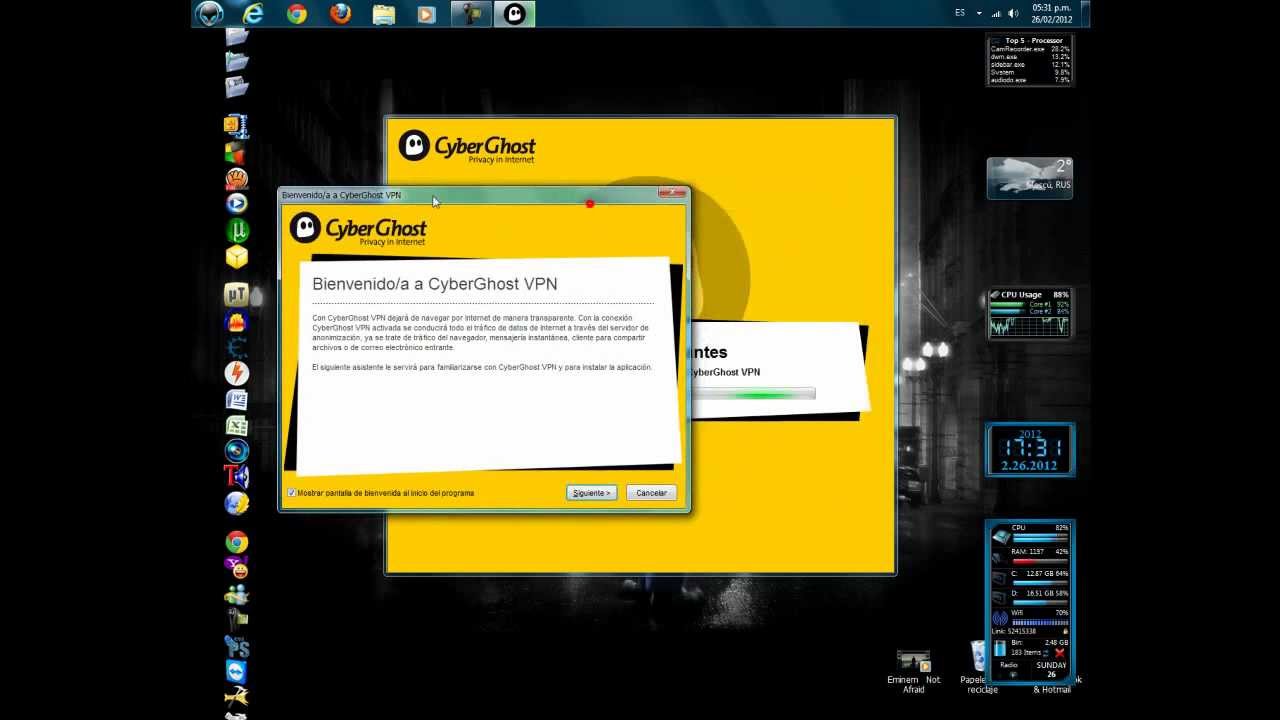Open the Eminem Not Afraid desktop file
Screen dimensions: 1280x720
[914, 672]
